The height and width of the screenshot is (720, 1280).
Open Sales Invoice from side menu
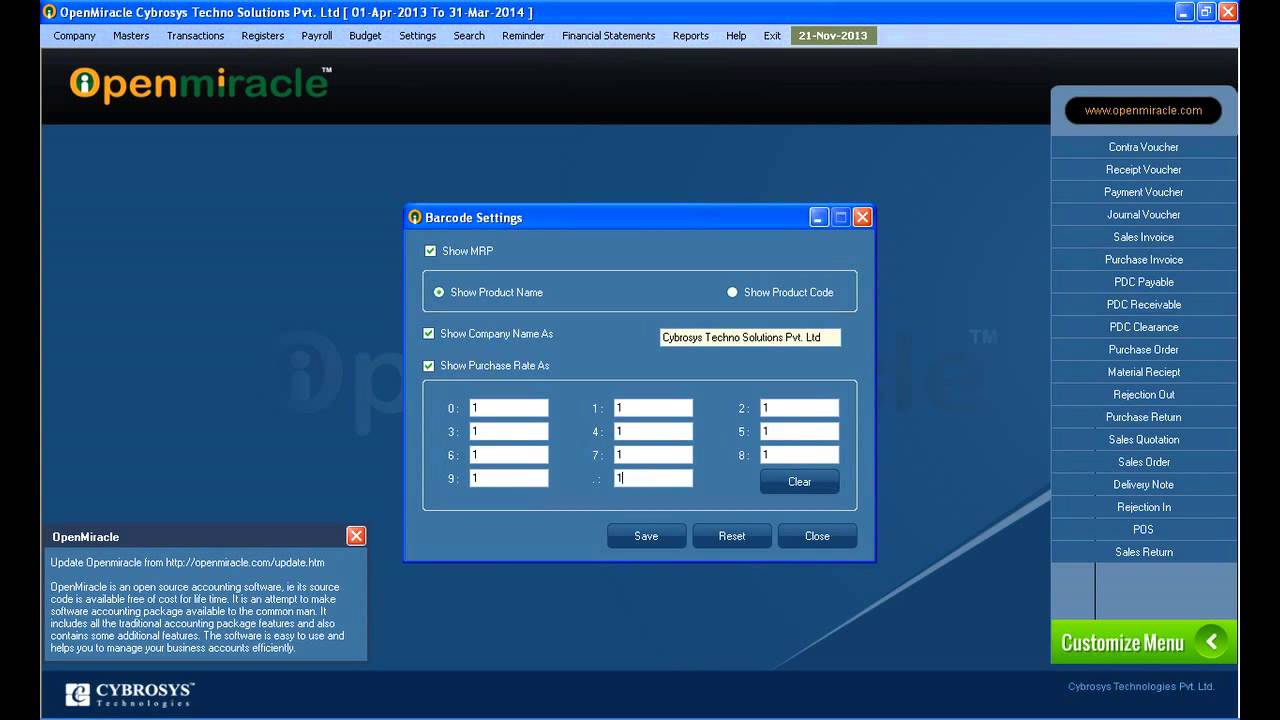pos(1143,237)
